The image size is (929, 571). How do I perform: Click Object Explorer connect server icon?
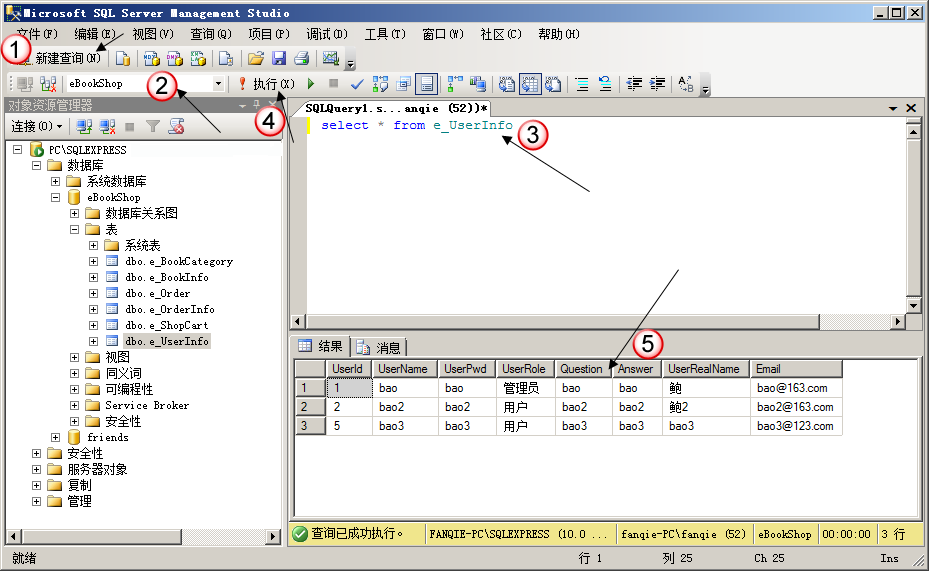[x=84, y=126]
